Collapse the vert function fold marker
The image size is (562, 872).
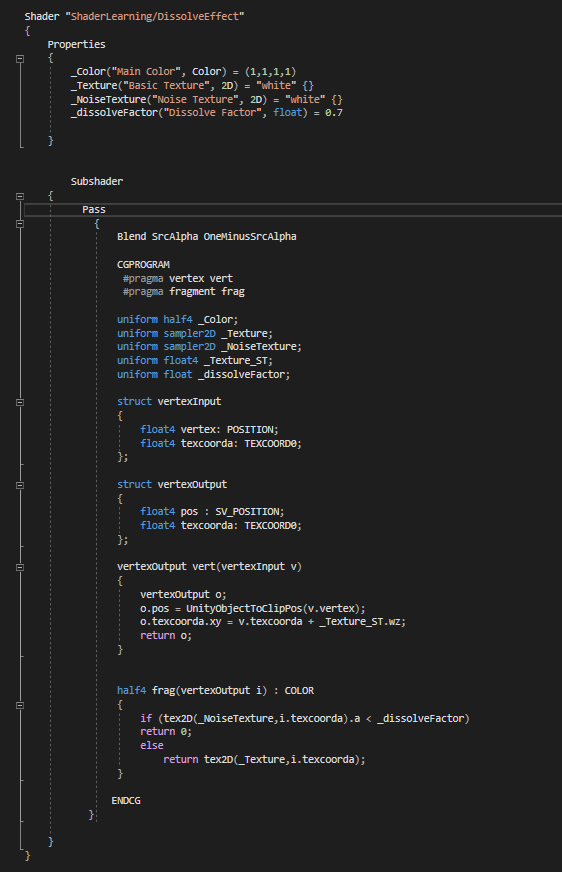click(x=20, y=567)
